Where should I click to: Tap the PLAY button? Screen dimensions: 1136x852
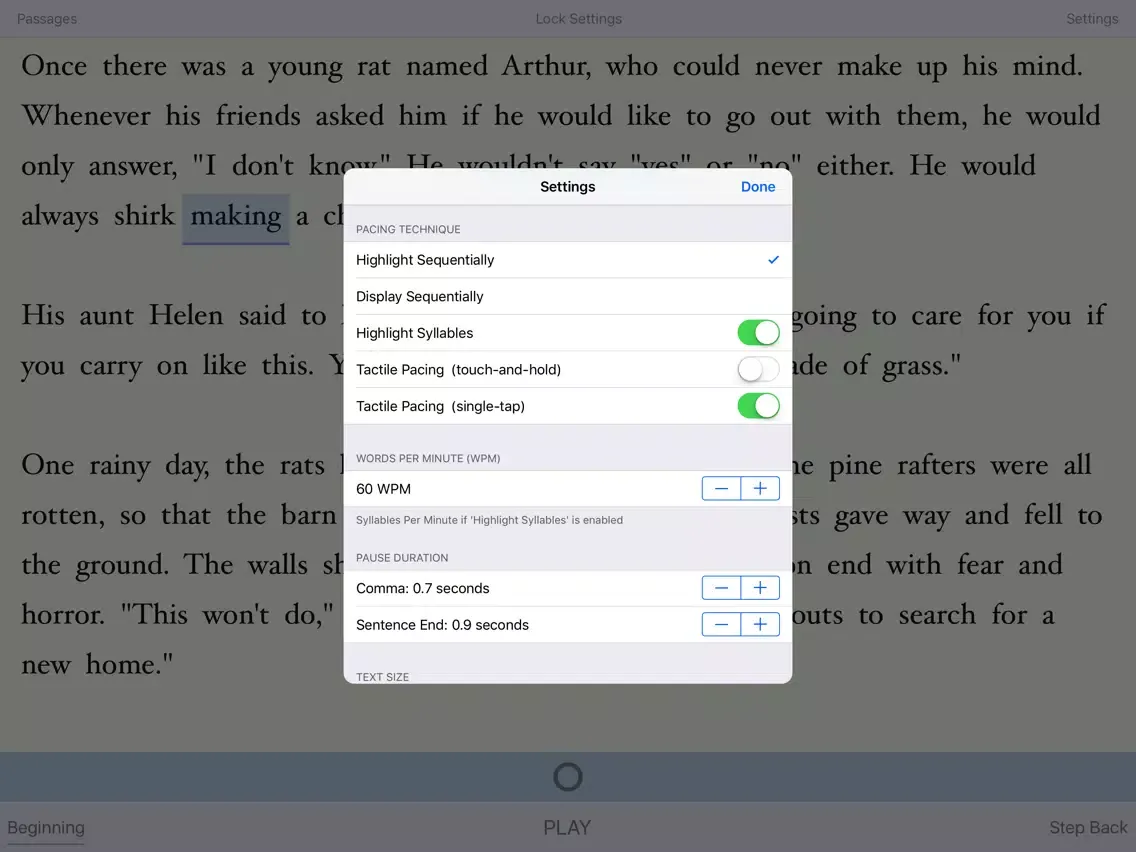pyautogui.click(x=567, y=827)
